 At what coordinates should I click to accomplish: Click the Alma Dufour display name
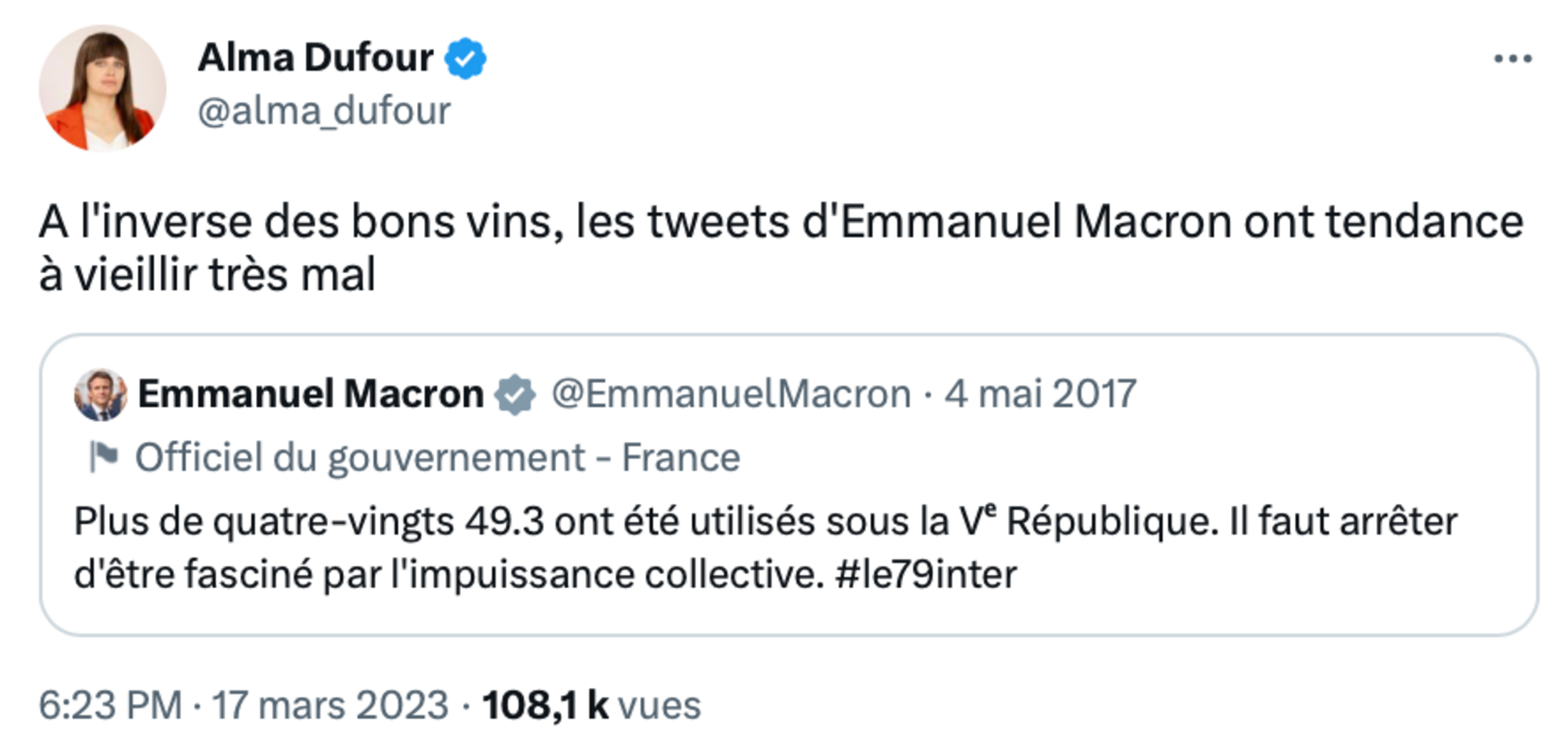coord(315,57)
